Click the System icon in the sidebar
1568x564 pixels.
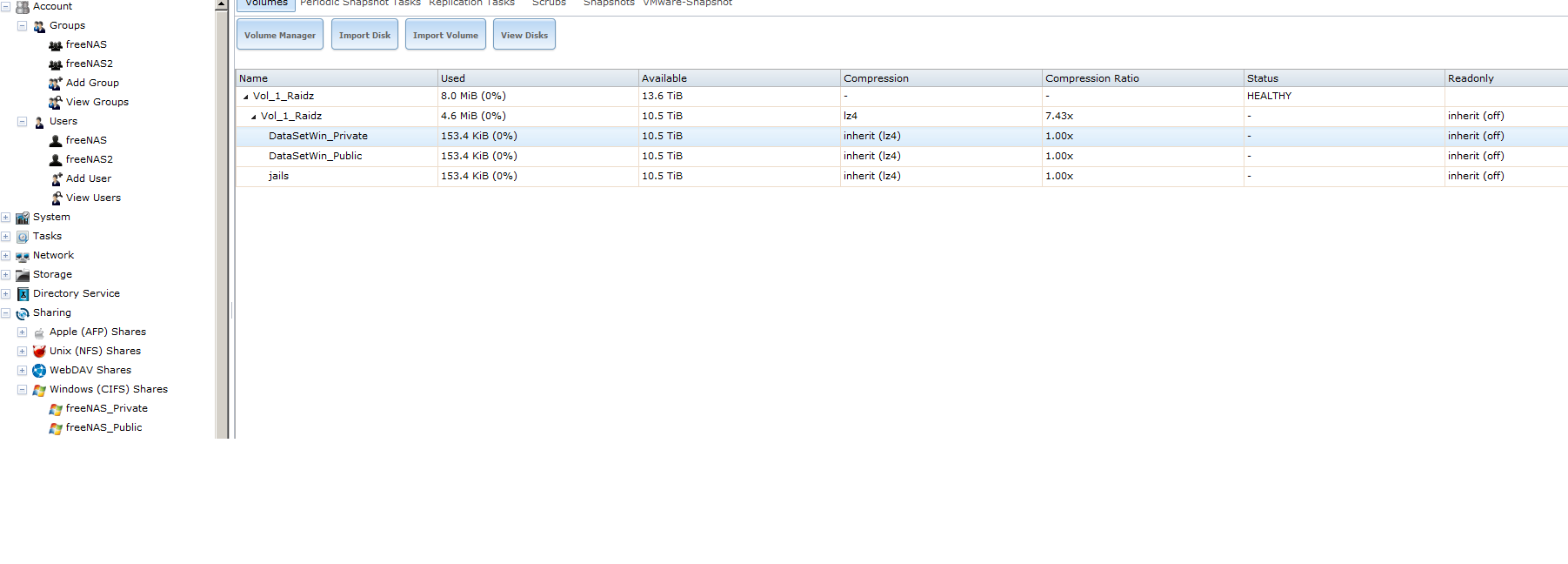(23, 218)
